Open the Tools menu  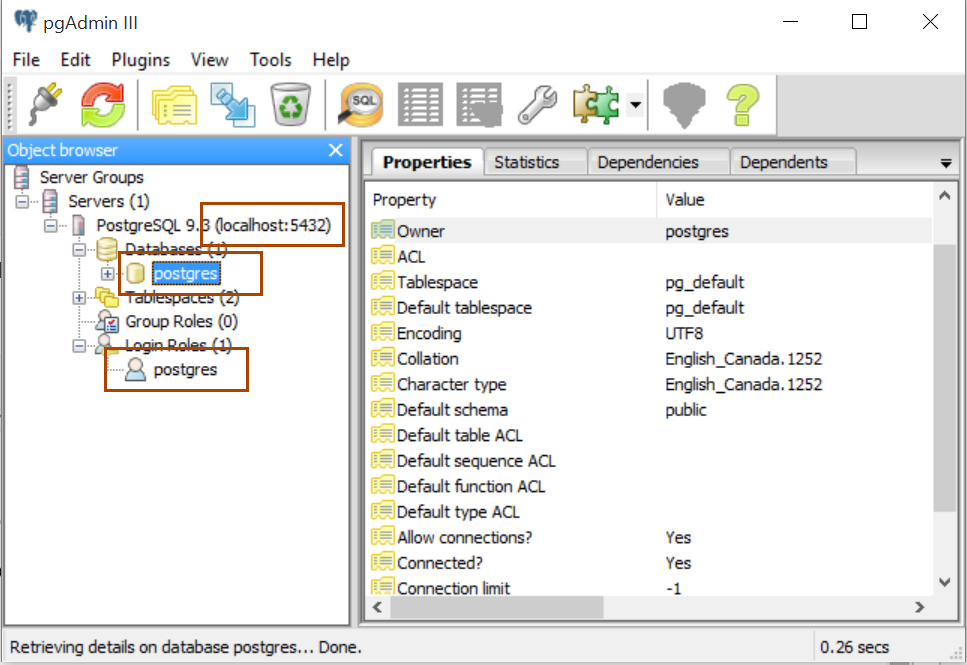tap(270, 60)
